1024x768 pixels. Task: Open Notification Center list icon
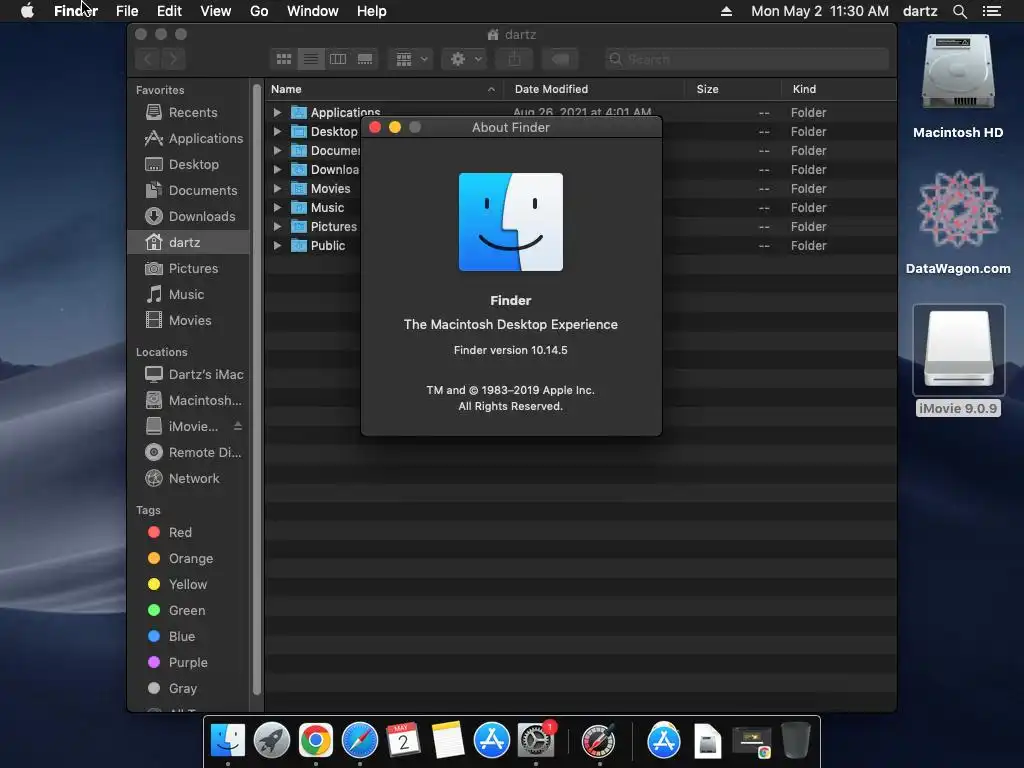992,11
